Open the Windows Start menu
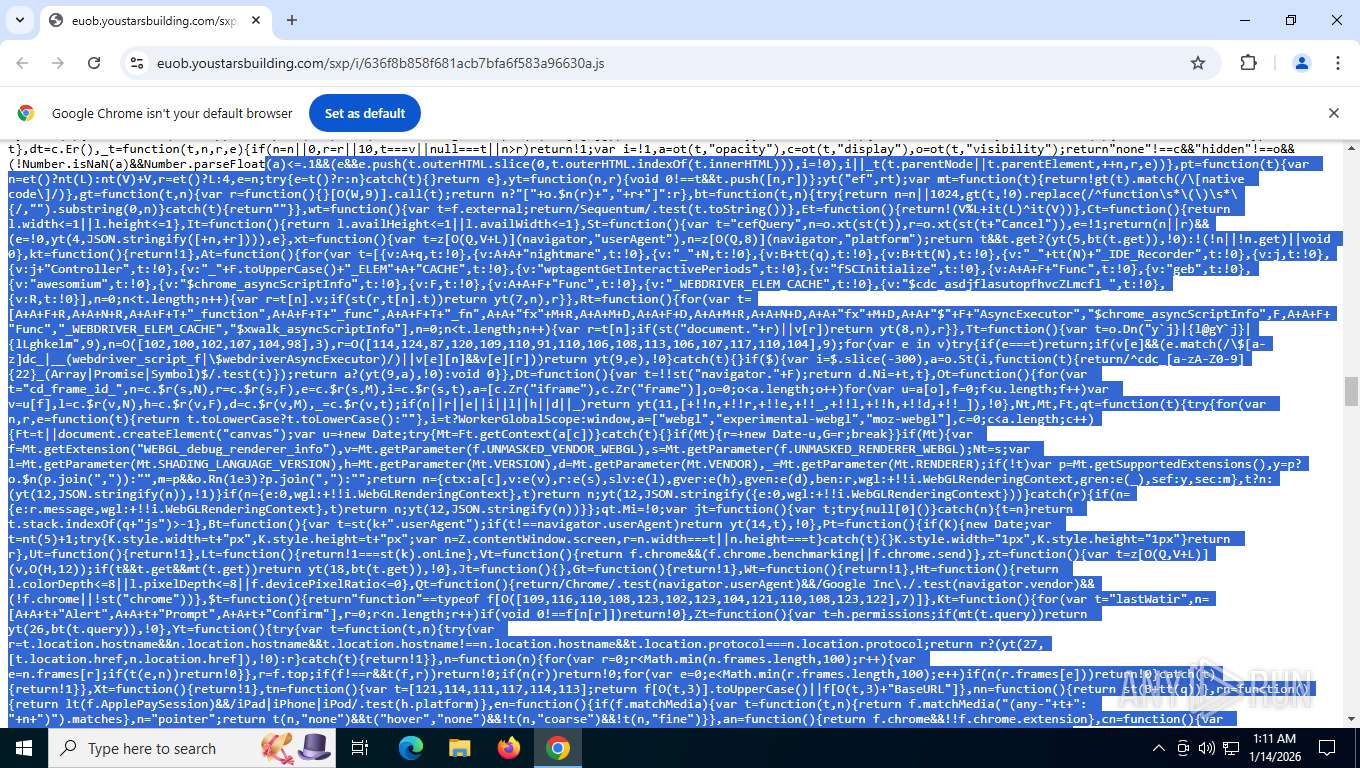Viewport: 1360px width, 768px height. (x=24, y=748)
